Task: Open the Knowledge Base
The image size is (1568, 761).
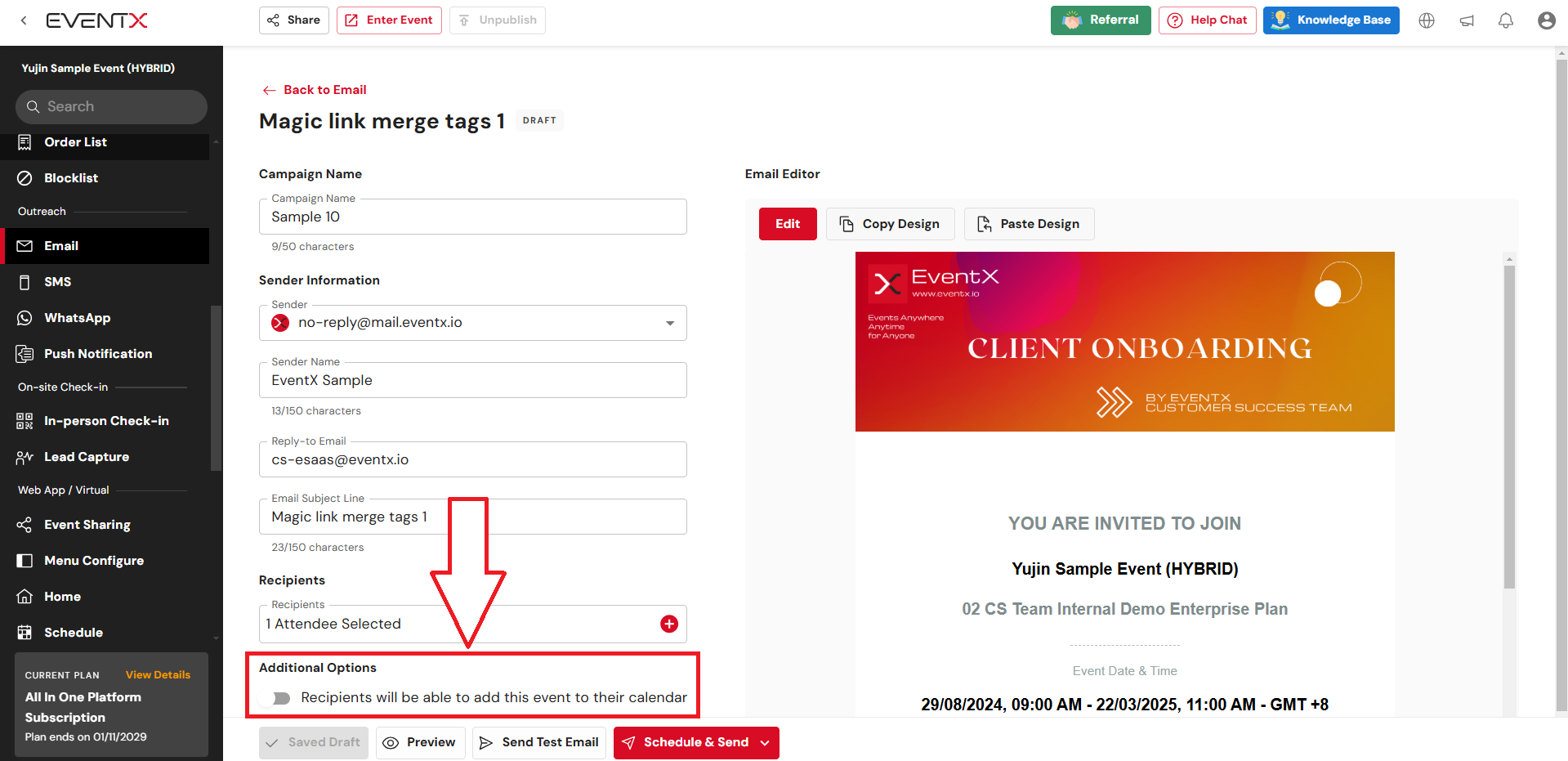Action: tap(1331, 20)
